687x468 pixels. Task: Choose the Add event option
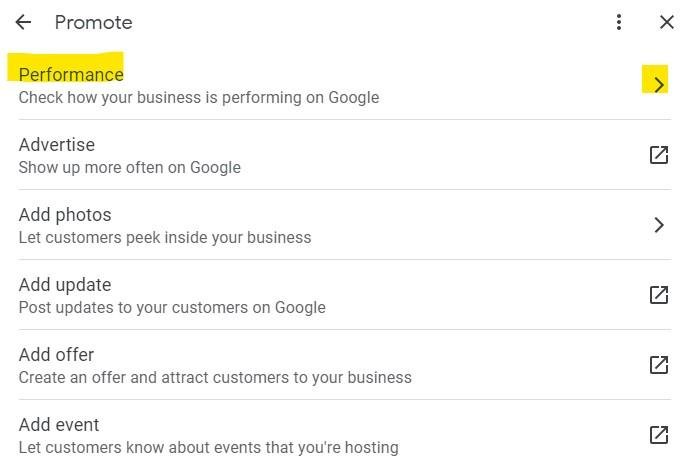(344, 435)
